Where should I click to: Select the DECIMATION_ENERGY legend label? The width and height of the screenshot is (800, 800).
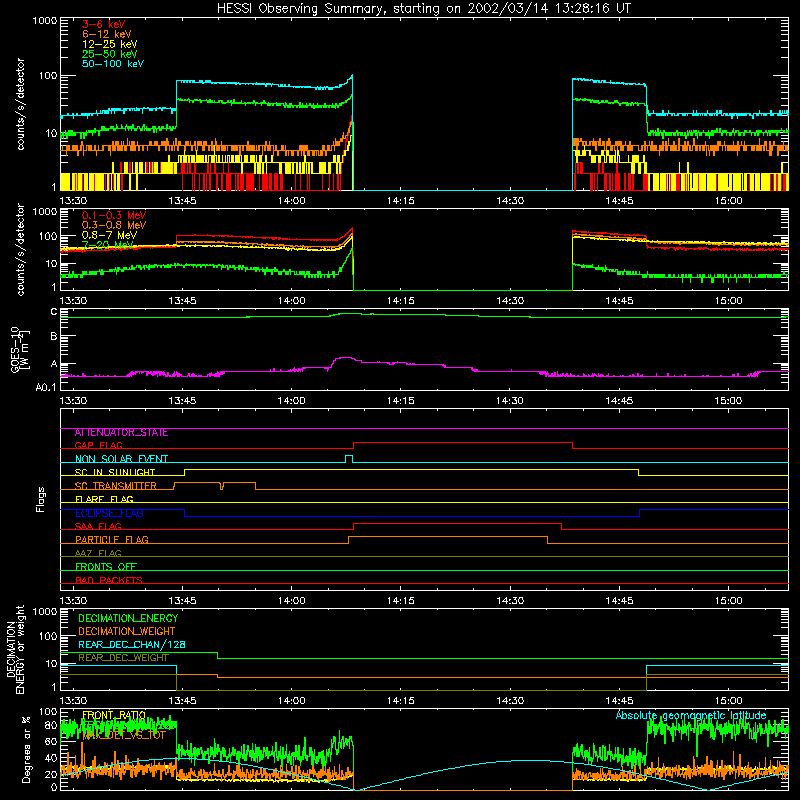pyautogui.click(x=128, y=618)
